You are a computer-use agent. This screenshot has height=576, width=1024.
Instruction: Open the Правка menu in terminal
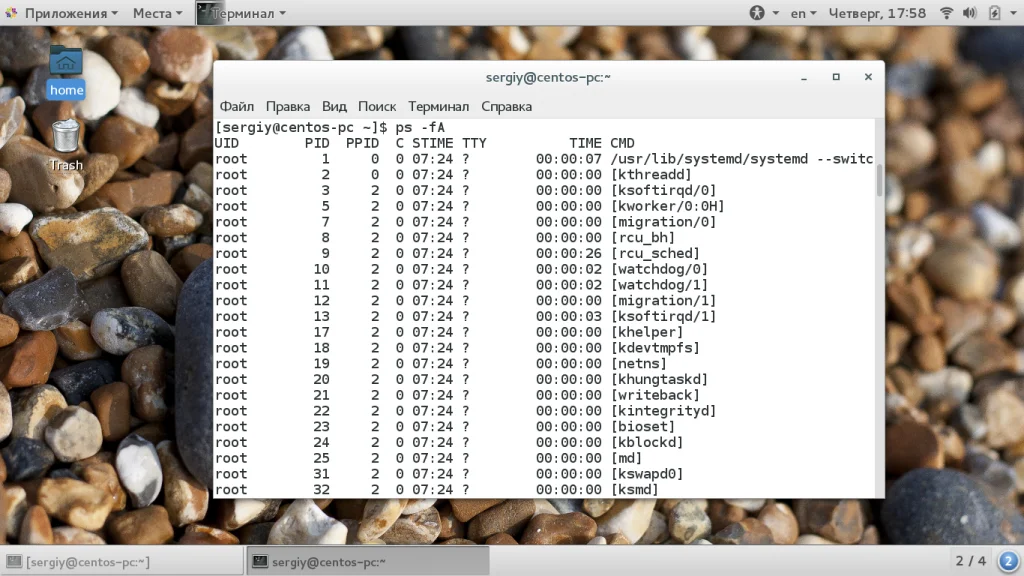[x=288, y=106]
